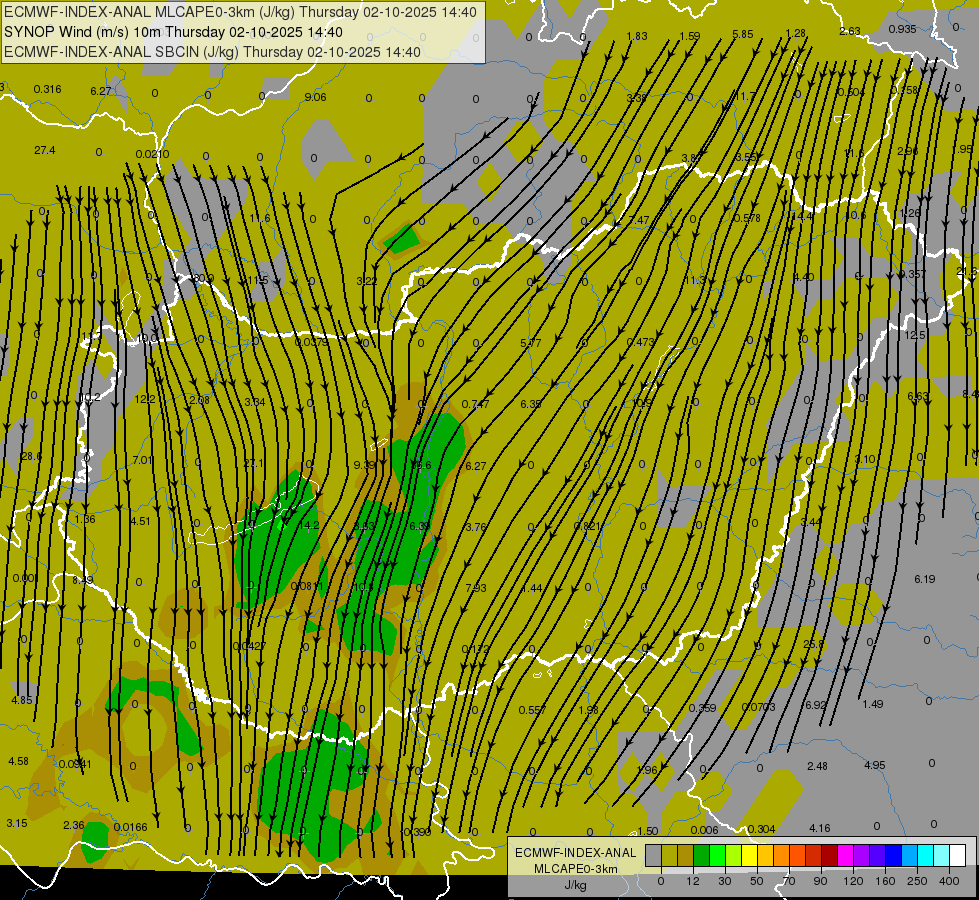Click the map value 25.8

point(813,644)
